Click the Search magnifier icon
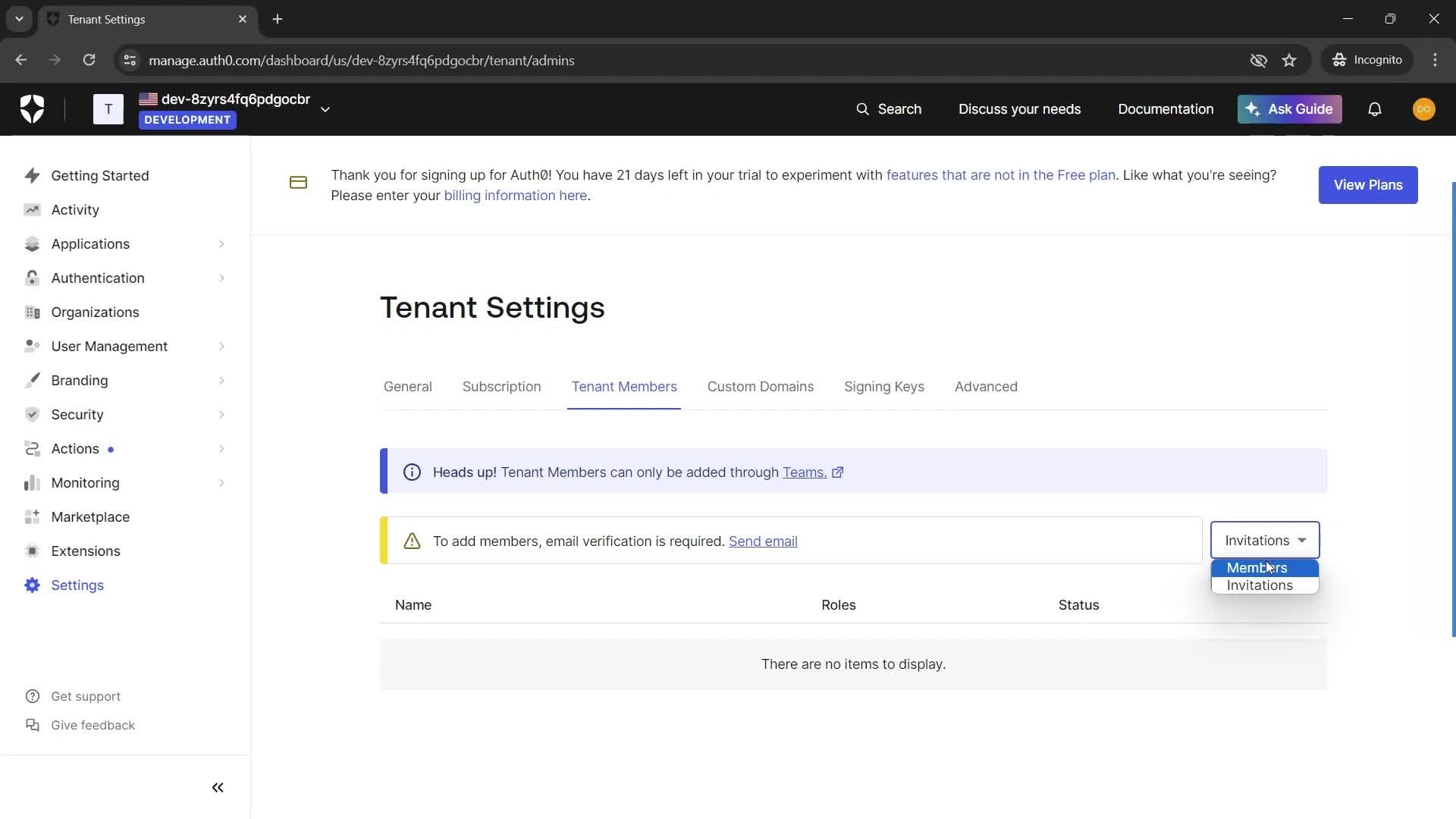The image size is (1456, 819). (862, 109)
